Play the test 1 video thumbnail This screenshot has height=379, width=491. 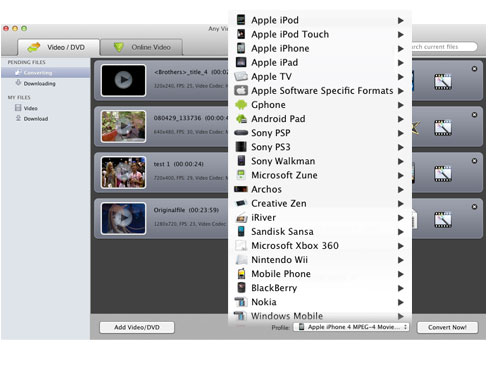[123, 172]
